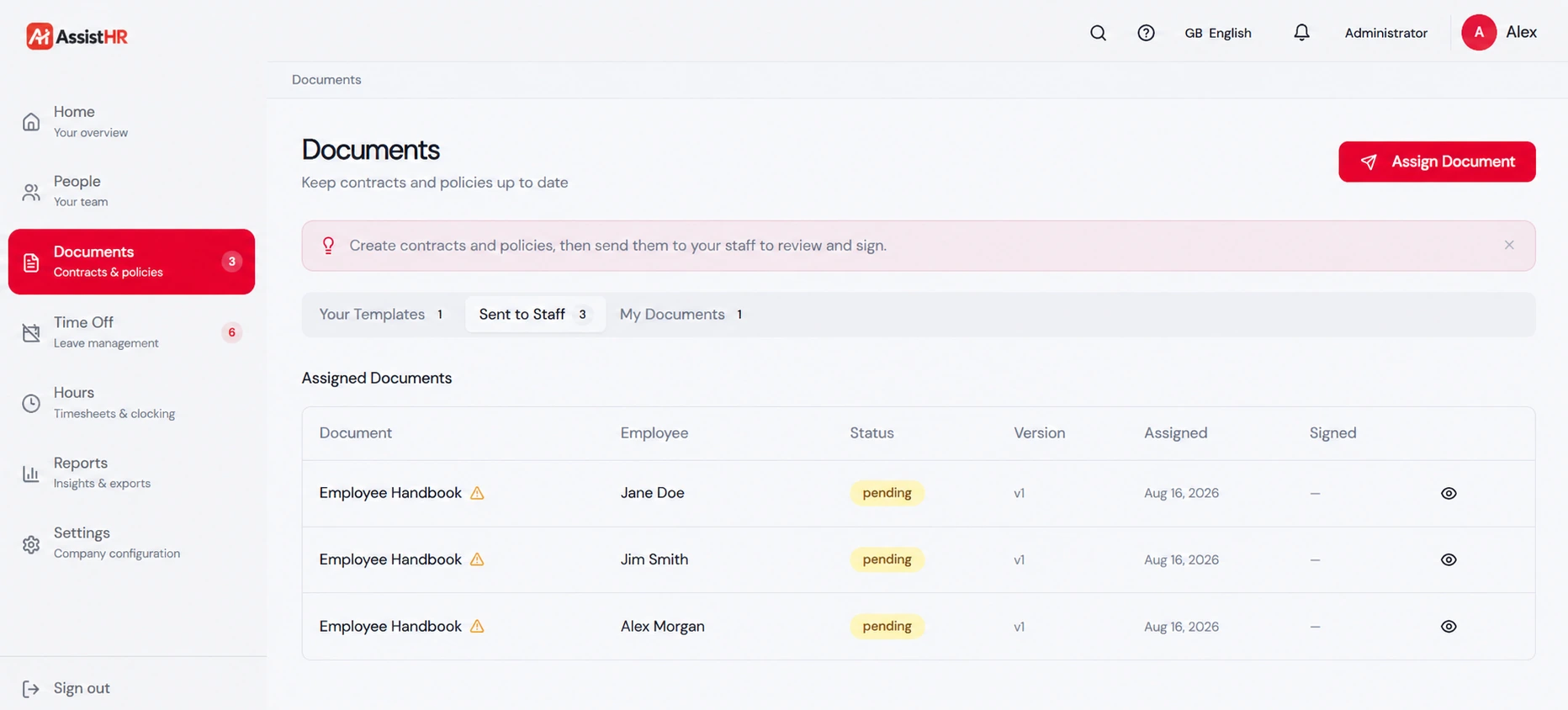Click the Employee column header
Screen dimensions: 1568x710
tap(654, 433)
